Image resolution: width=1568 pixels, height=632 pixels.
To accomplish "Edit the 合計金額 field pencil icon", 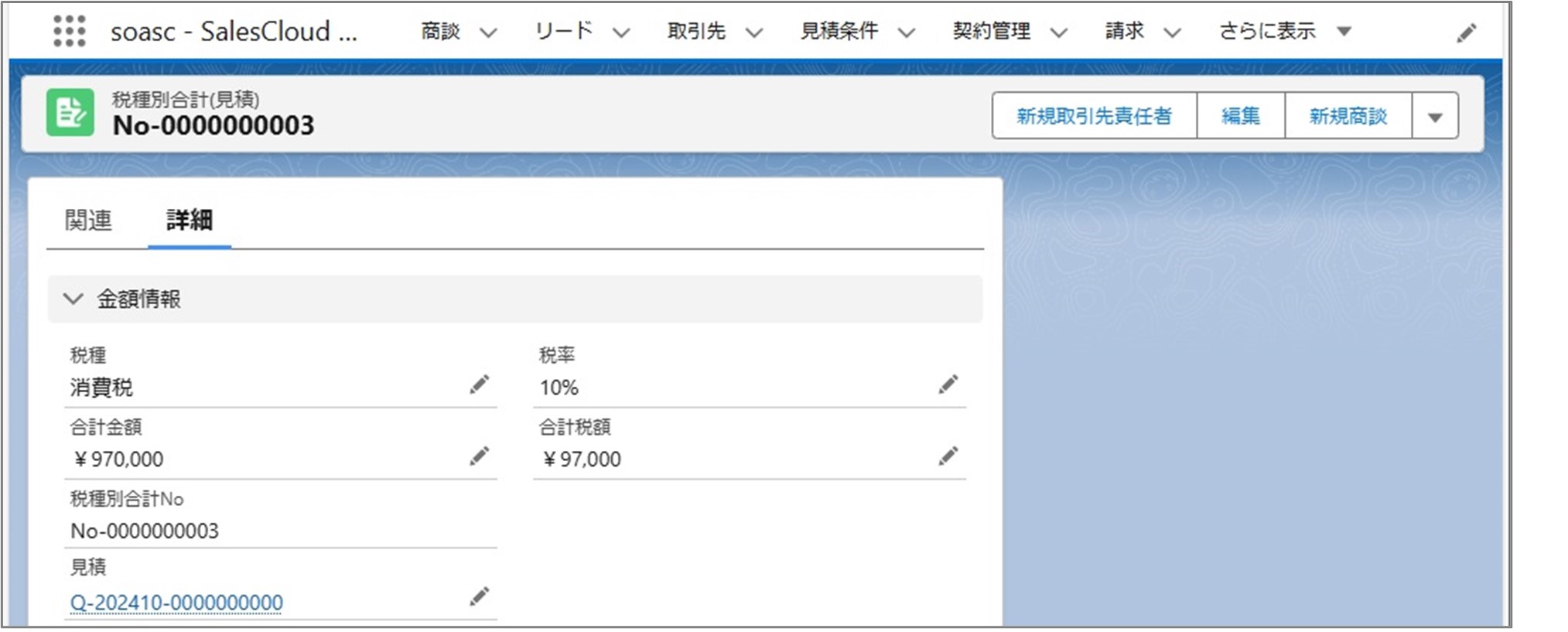I will [x=480, y=456].
